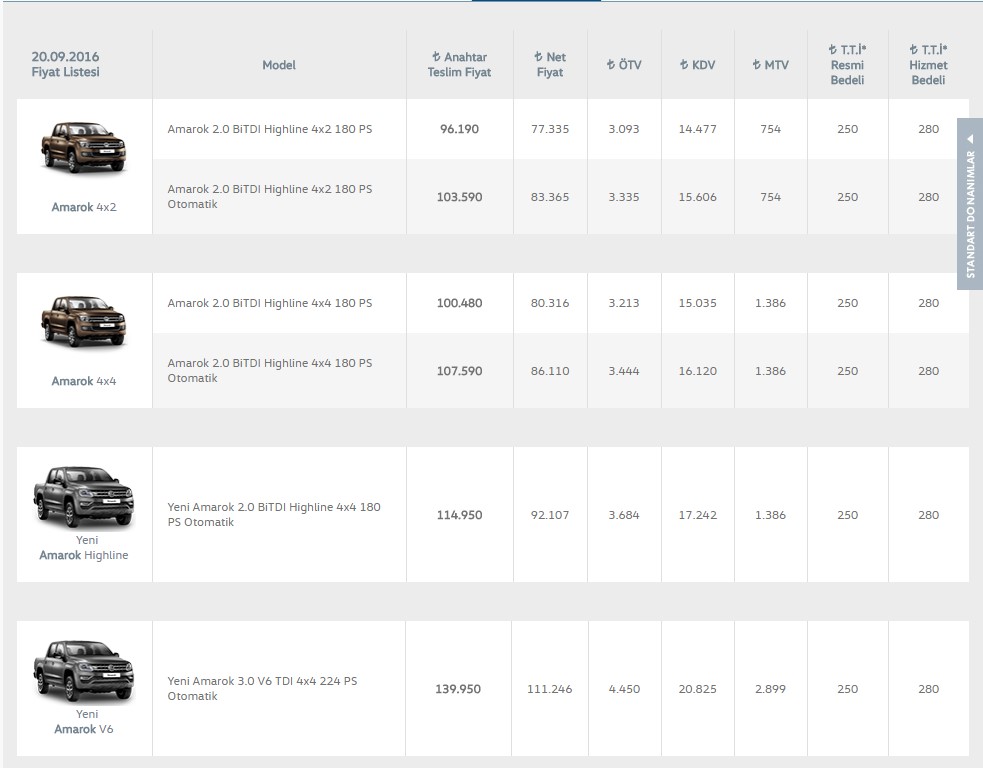
Task: Select the Yeni Amarok V6 truck picture
Action: coord(84,670)
